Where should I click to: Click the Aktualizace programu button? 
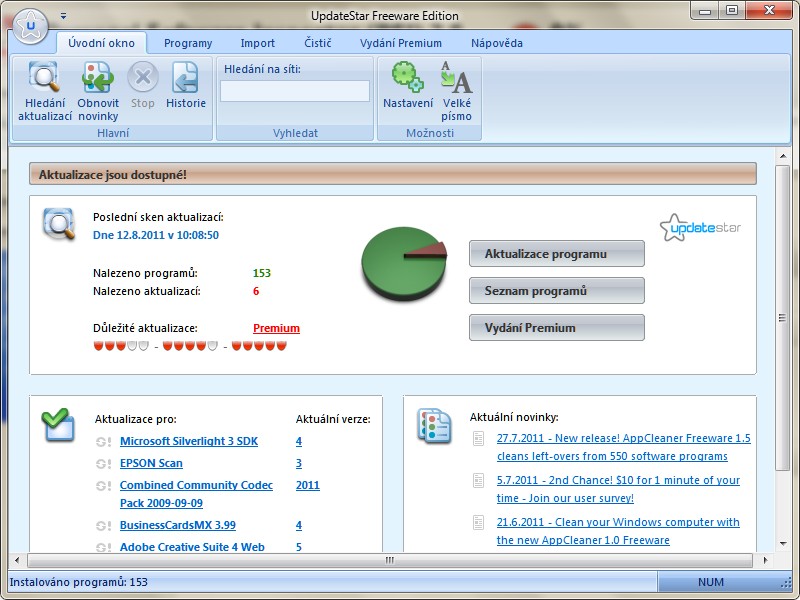[x=557, y=254]
